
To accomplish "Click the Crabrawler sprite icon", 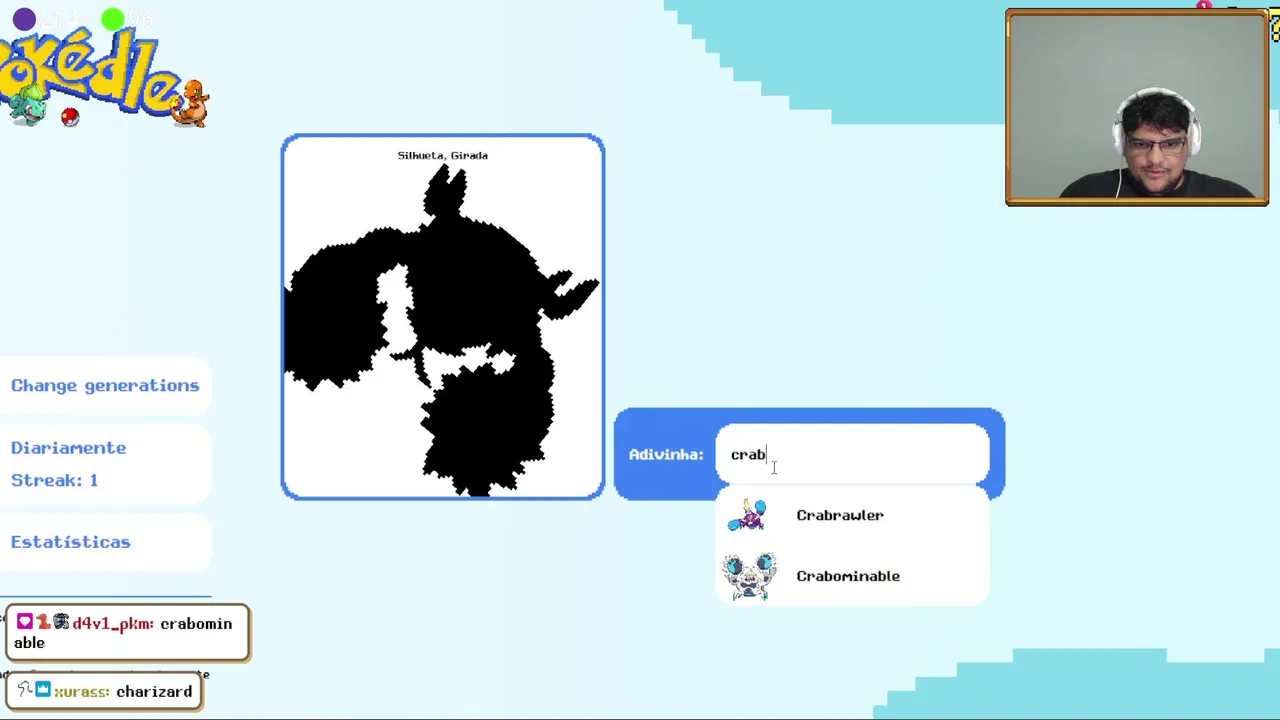I will coord(747,515).
